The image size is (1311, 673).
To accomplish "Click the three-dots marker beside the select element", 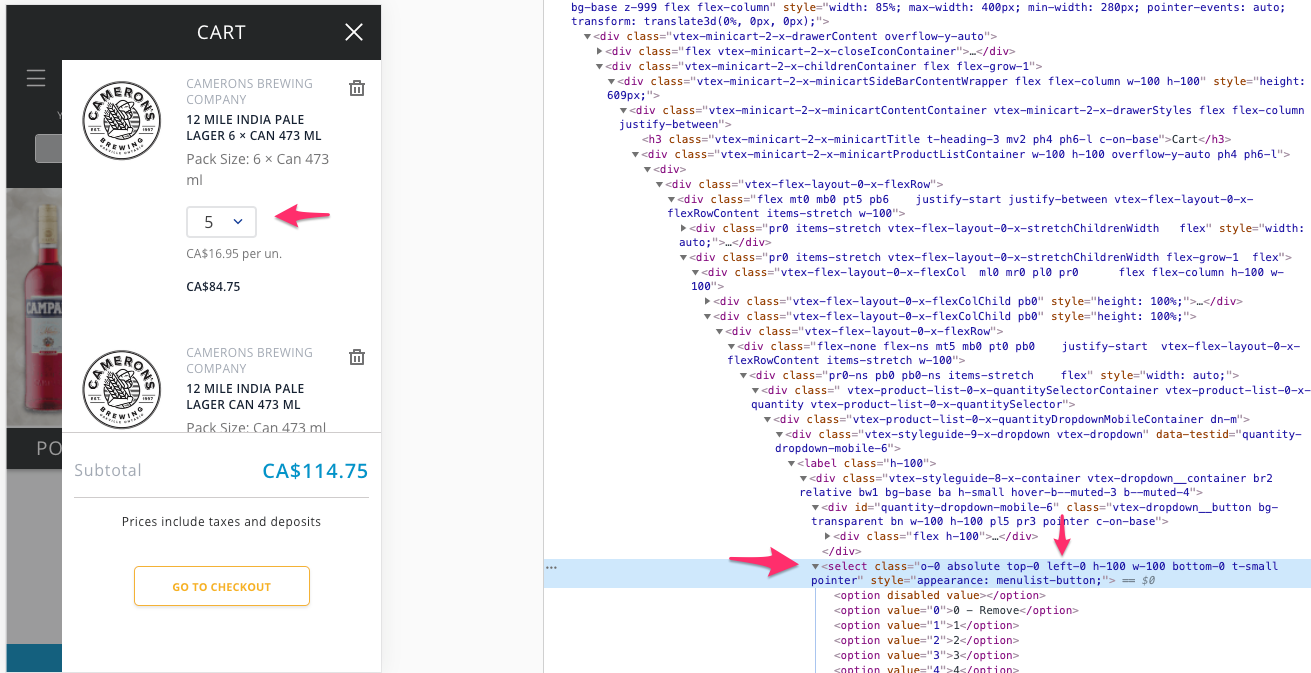I will [x=551, y=567].
